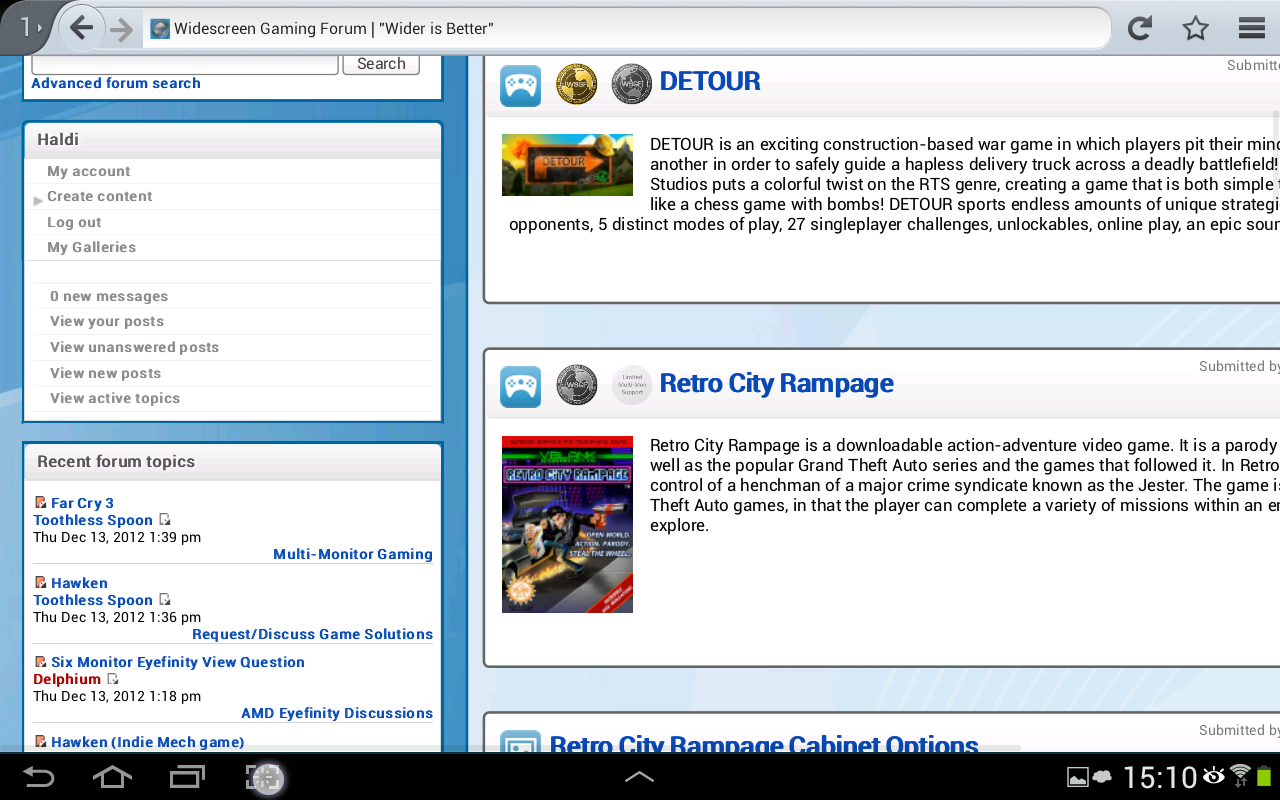Tap the Haldi block heading
Viewport: 1280px width, 800px height.
pos(58,139)
